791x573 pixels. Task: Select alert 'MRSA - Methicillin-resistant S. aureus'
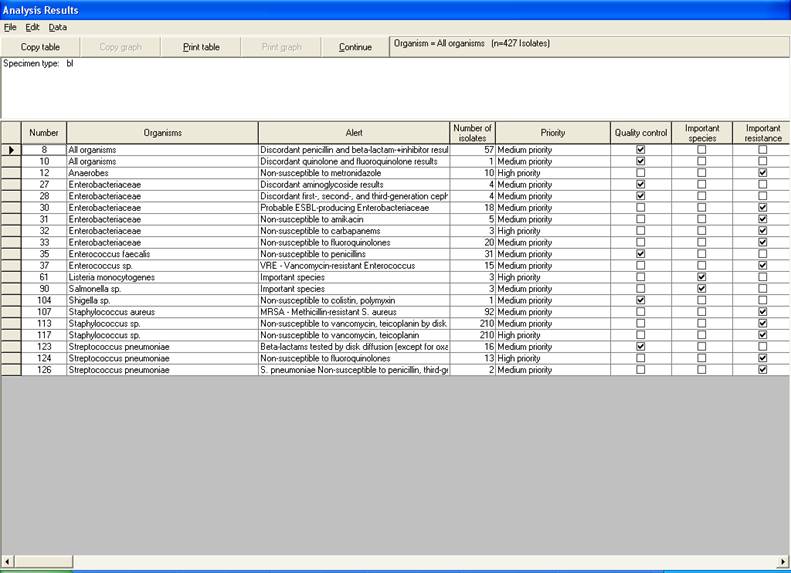click(x=354, y=312)
